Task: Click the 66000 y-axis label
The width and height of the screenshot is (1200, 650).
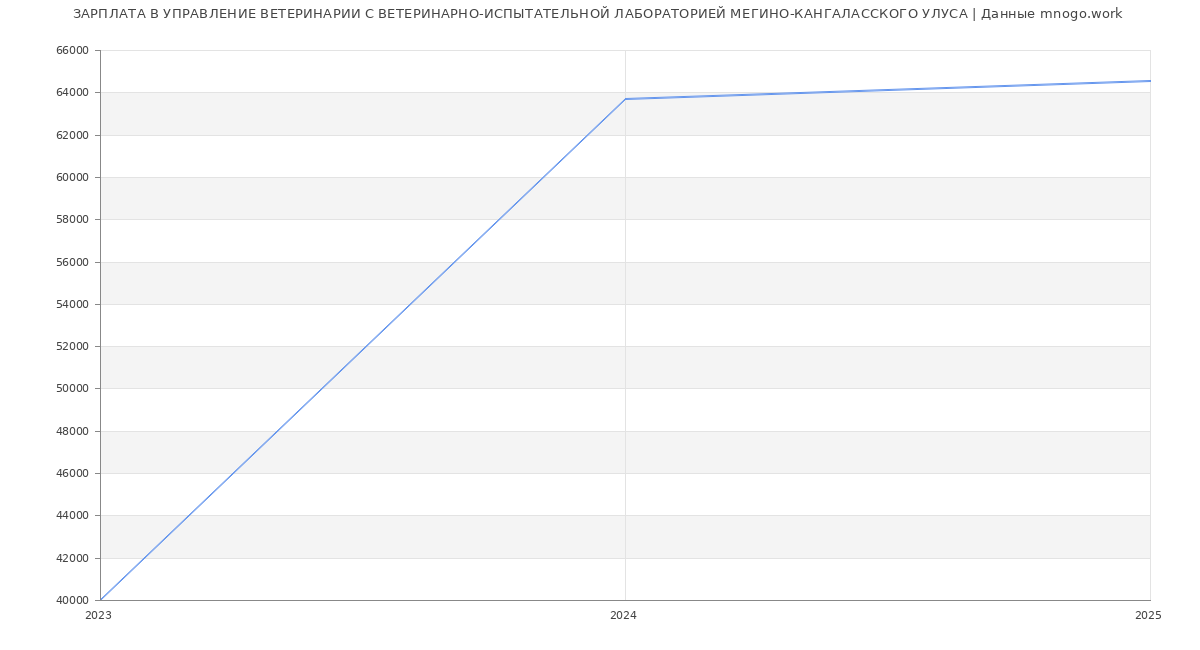Action: tap(72, 51)
